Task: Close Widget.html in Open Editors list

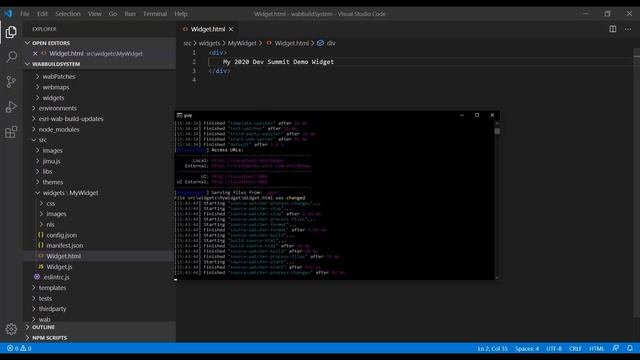Action: 35,53
